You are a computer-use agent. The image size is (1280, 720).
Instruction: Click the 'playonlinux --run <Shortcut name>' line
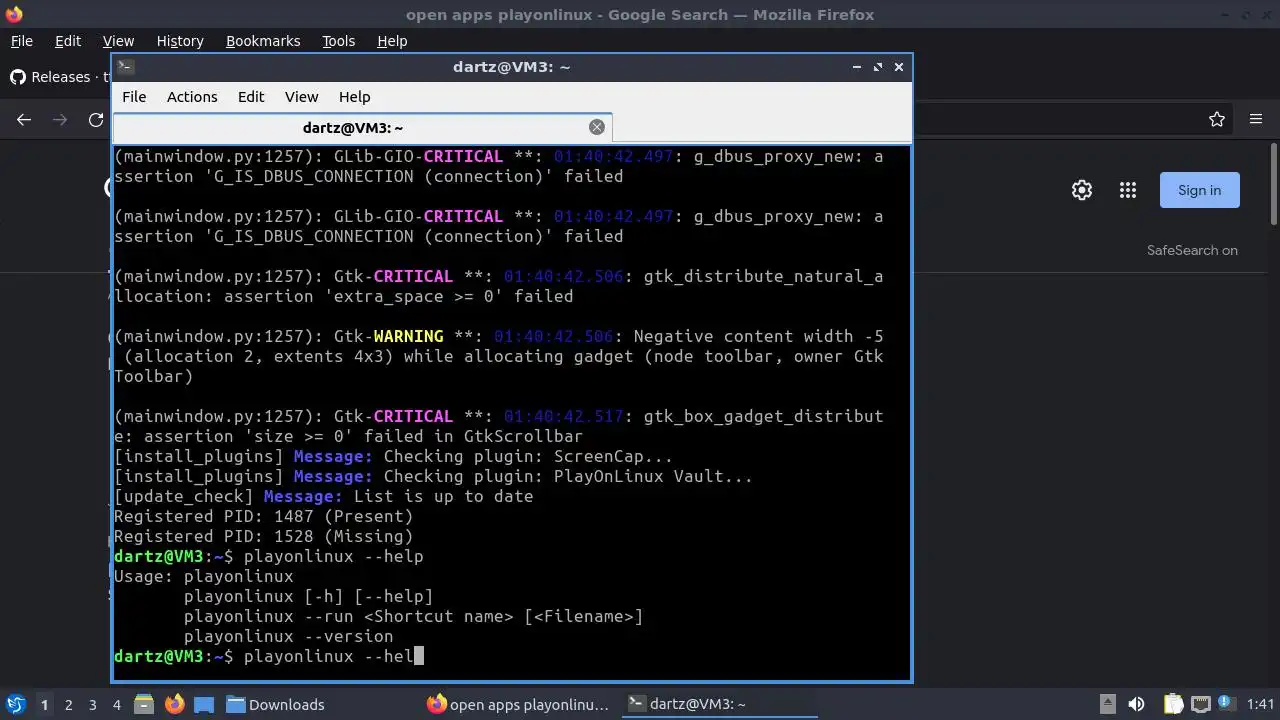tap(413, 616)
